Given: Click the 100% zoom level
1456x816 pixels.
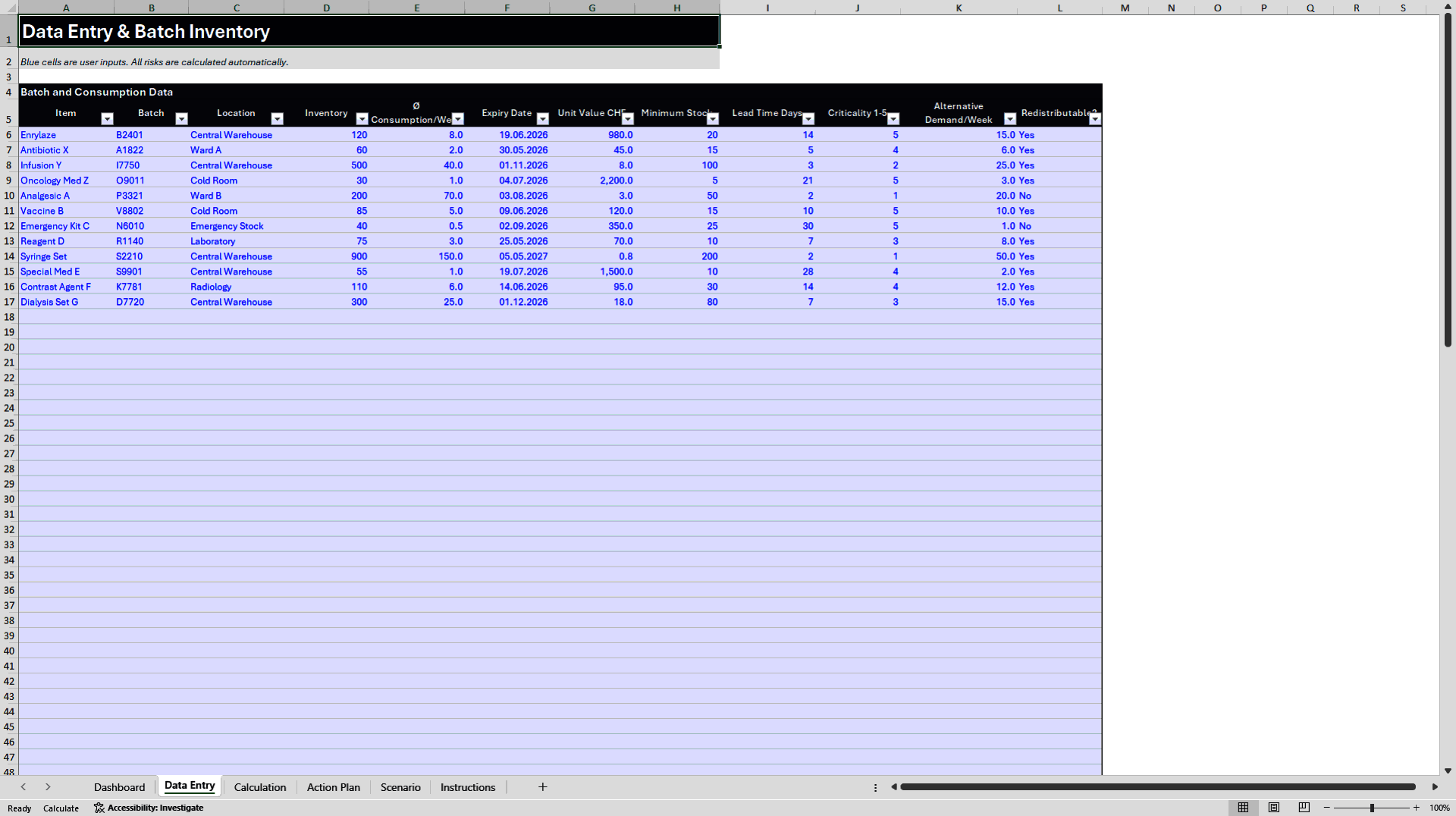Looking at the screenshot, I should (1439, 808).
